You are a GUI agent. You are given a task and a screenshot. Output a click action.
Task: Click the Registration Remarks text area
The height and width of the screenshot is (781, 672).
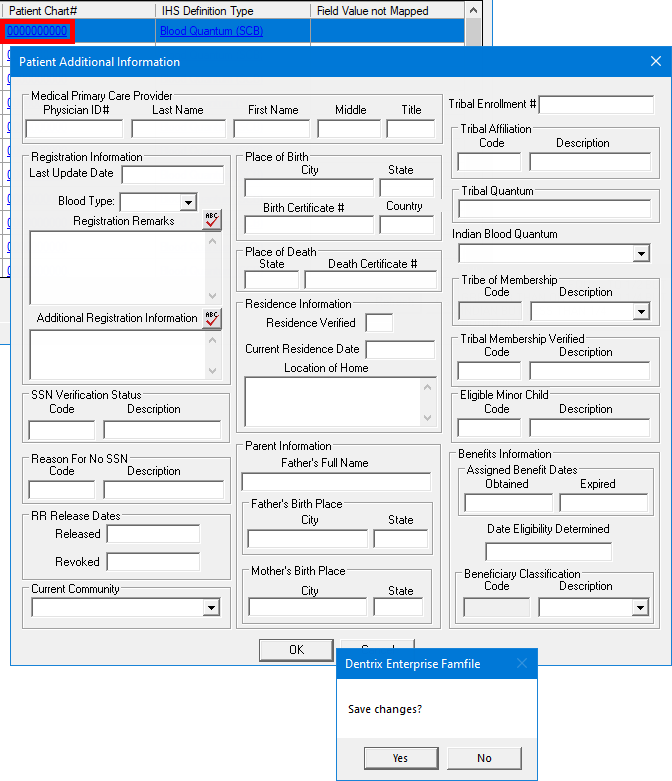tap(118, 267)
